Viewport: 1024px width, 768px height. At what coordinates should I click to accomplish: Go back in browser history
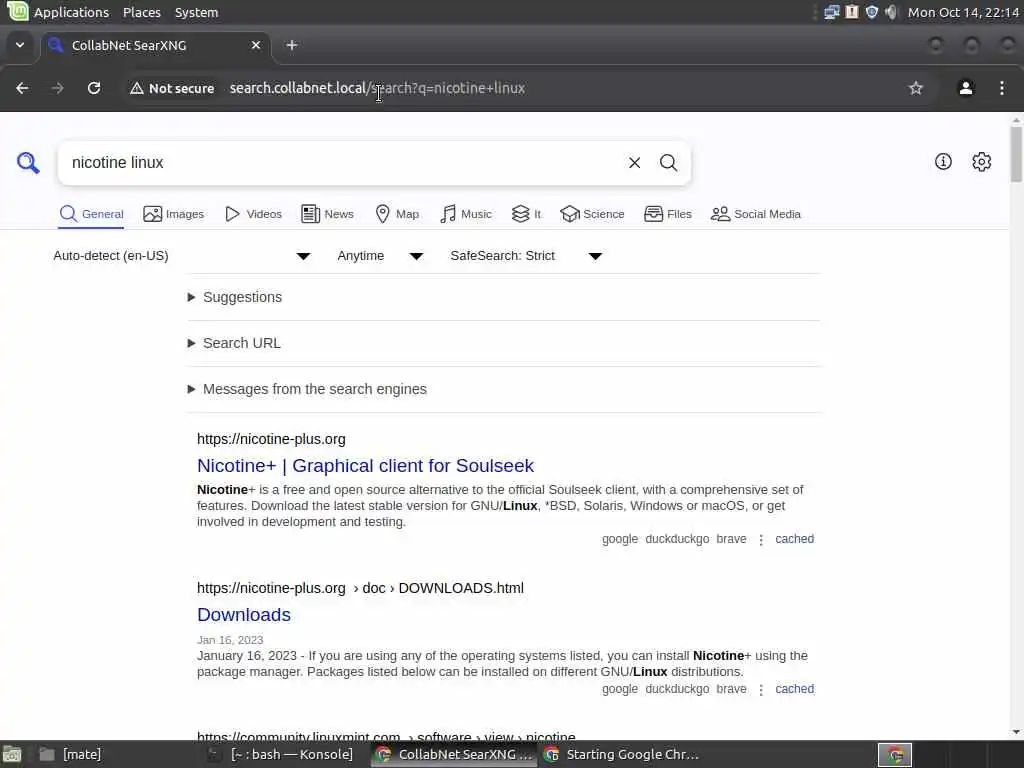point(22,88)
